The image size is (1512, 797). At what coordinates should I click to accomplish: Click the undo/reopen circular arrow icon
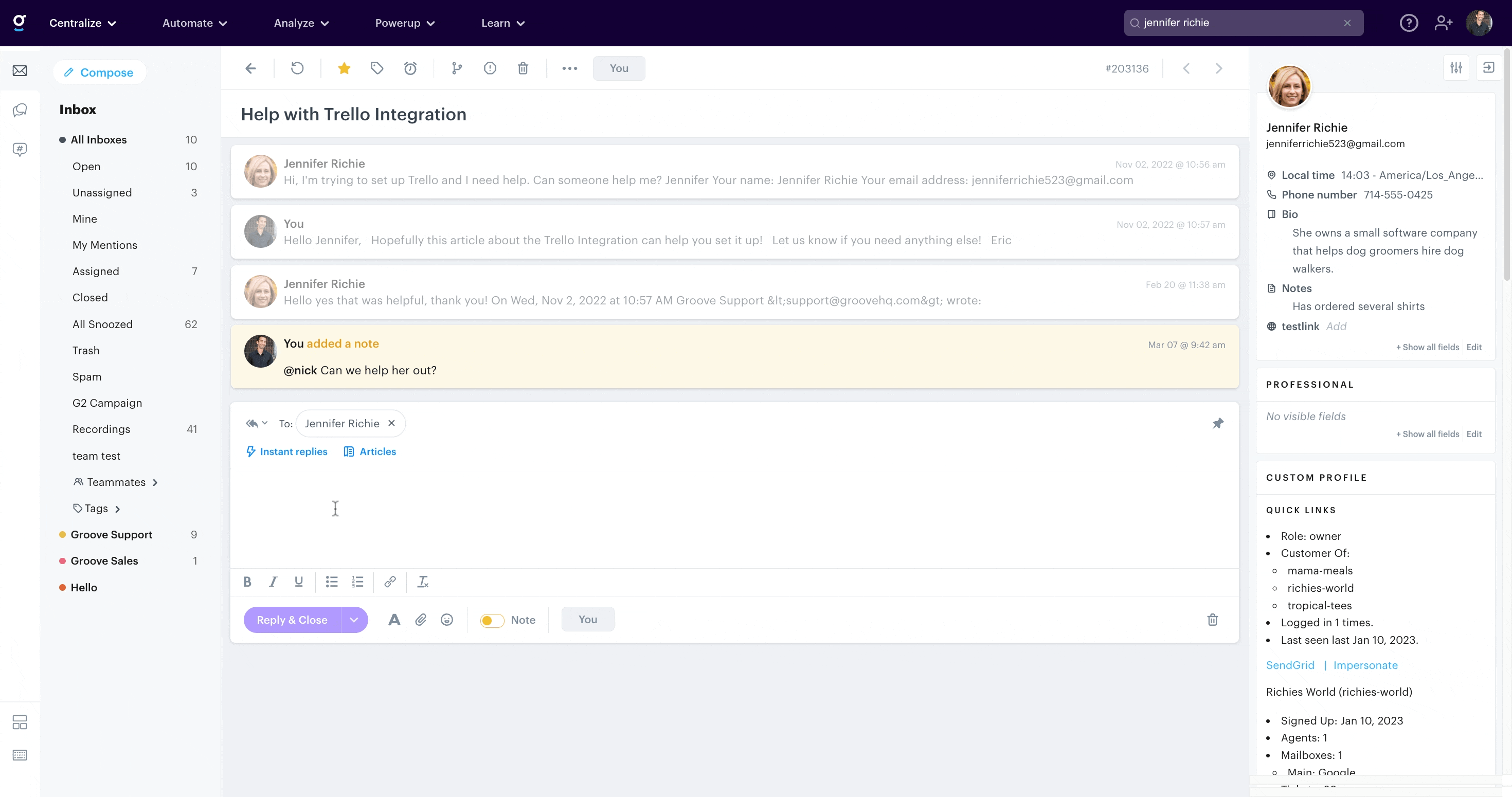tap(298, 69)
